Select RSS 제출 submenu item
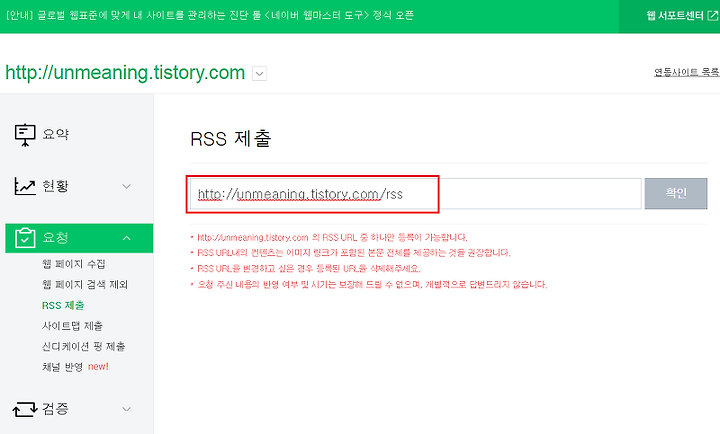This screenshot has width=720, height=434. click(63, 305)
